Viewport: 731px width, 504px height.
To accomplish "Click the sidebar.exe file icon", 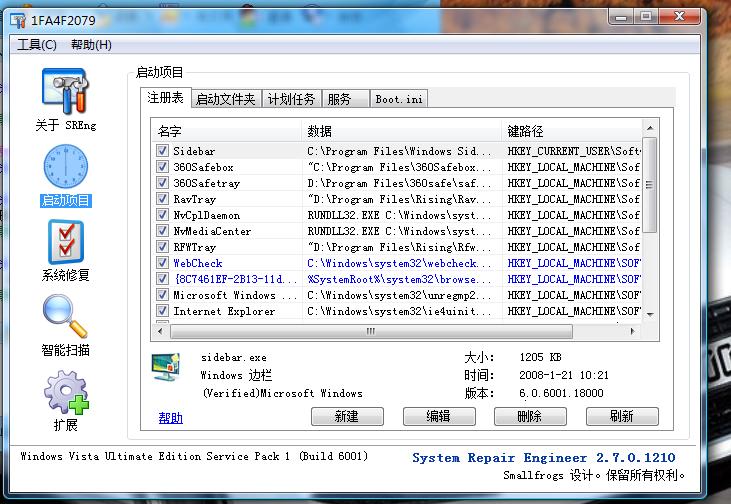I will pos(166,367).
